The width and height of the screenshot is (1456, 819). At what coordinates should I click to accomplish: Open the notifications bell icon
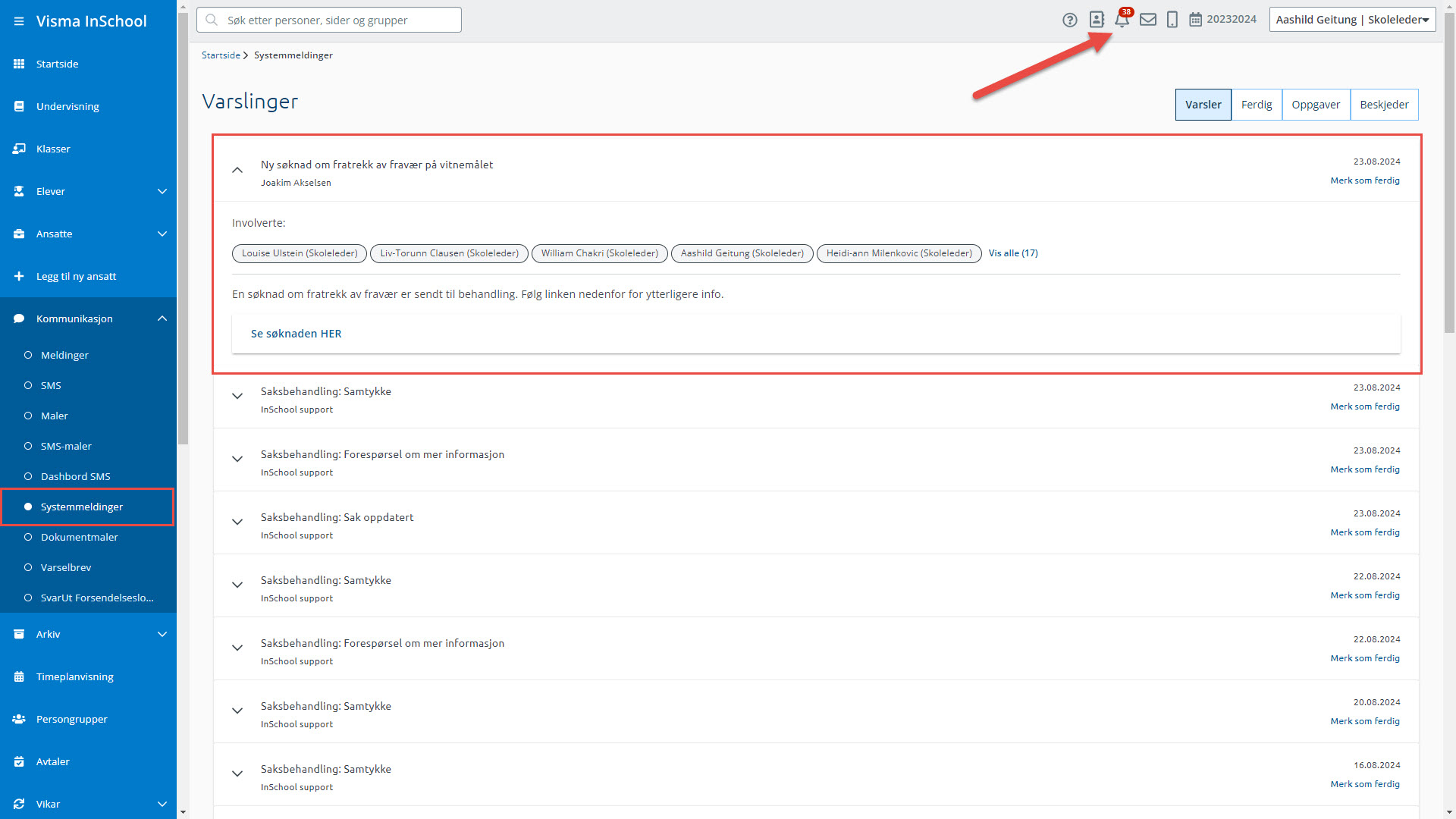[x=1122, y=20]
